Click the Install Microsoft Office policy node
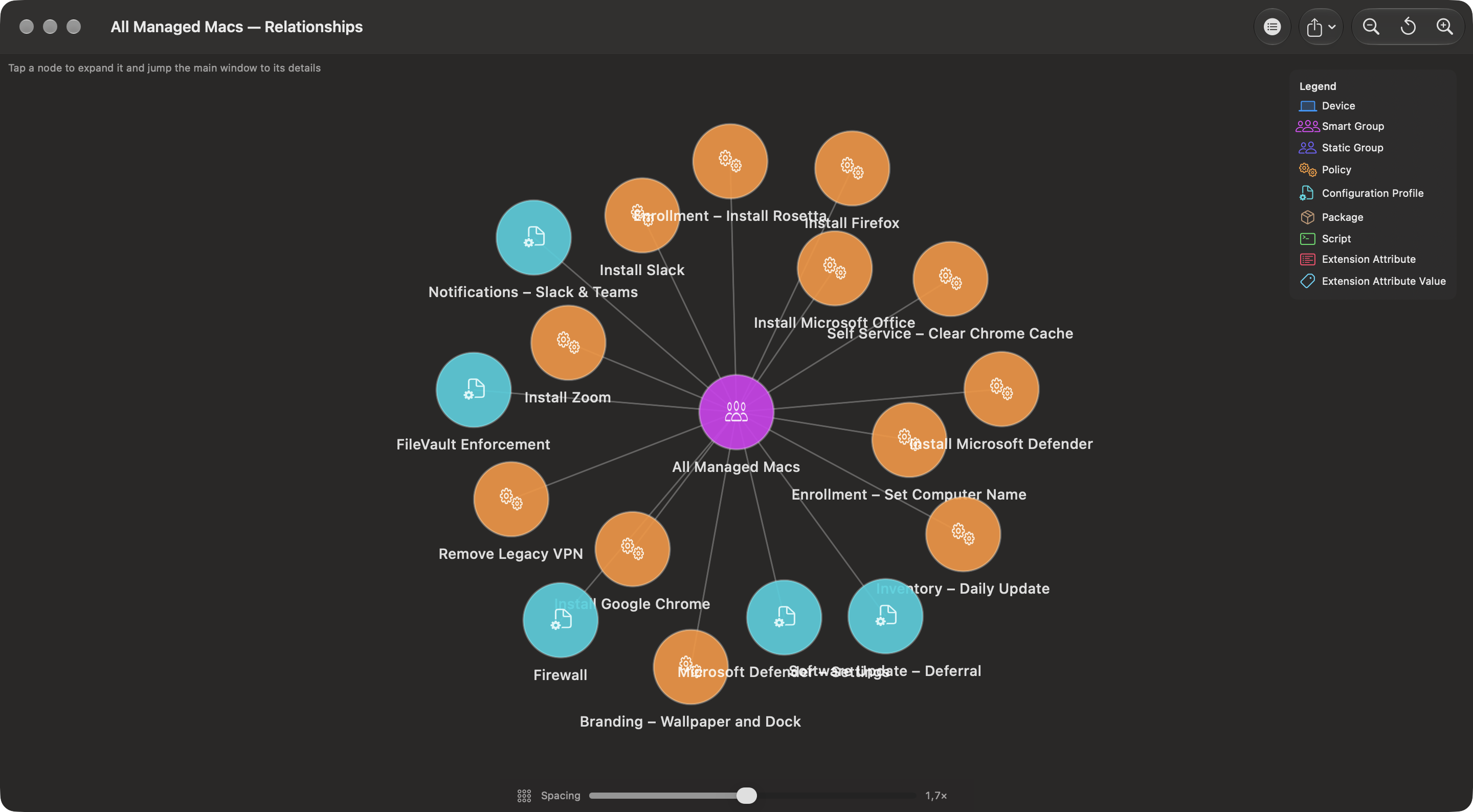1473x812 pixels. [835, 268]
